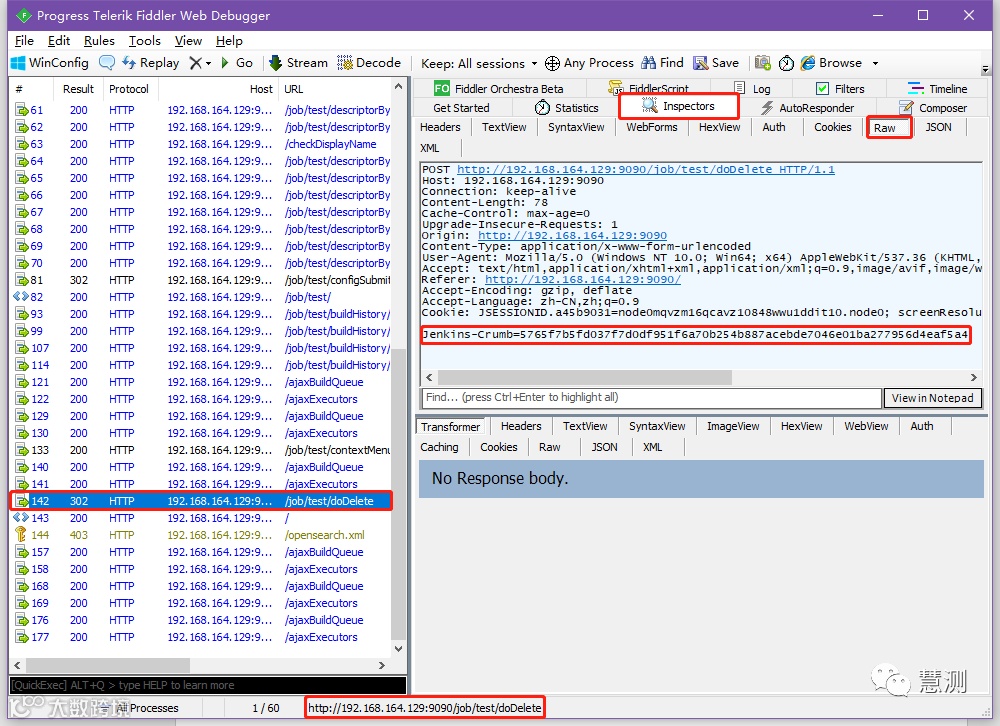
Task: Click the Any Process target icon
Action: point(552,63)
